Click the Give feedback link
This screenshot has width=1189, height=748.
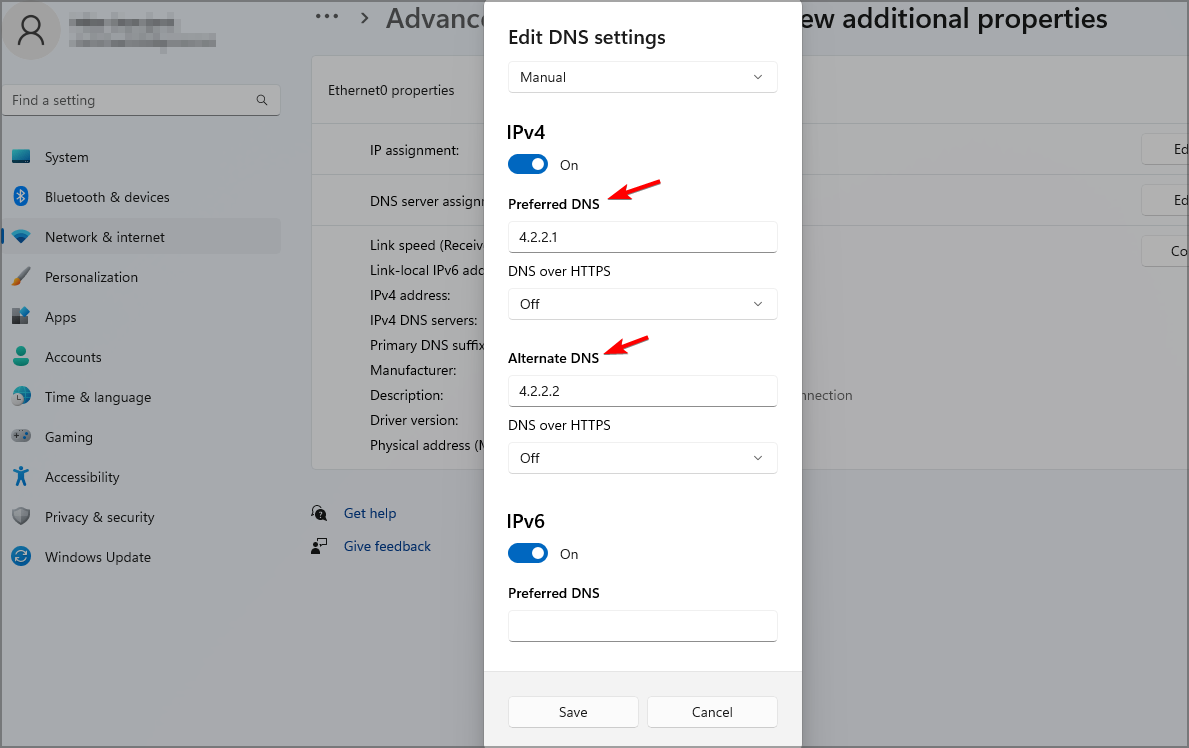point(387,546)
